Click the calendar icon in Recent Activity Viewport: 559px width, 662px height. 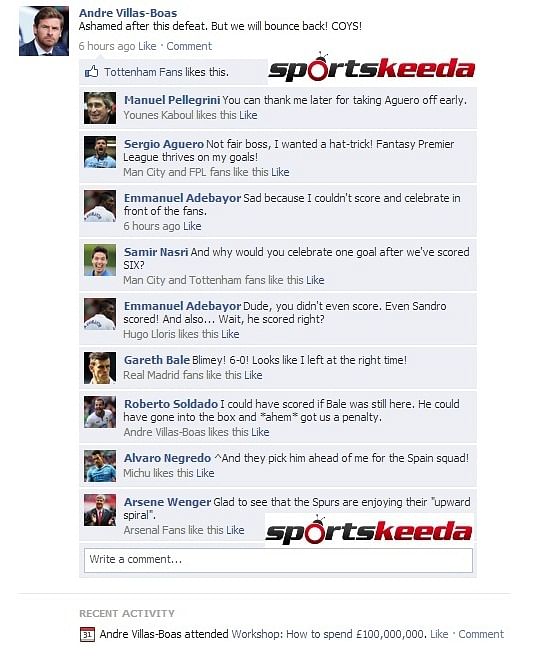87,634
